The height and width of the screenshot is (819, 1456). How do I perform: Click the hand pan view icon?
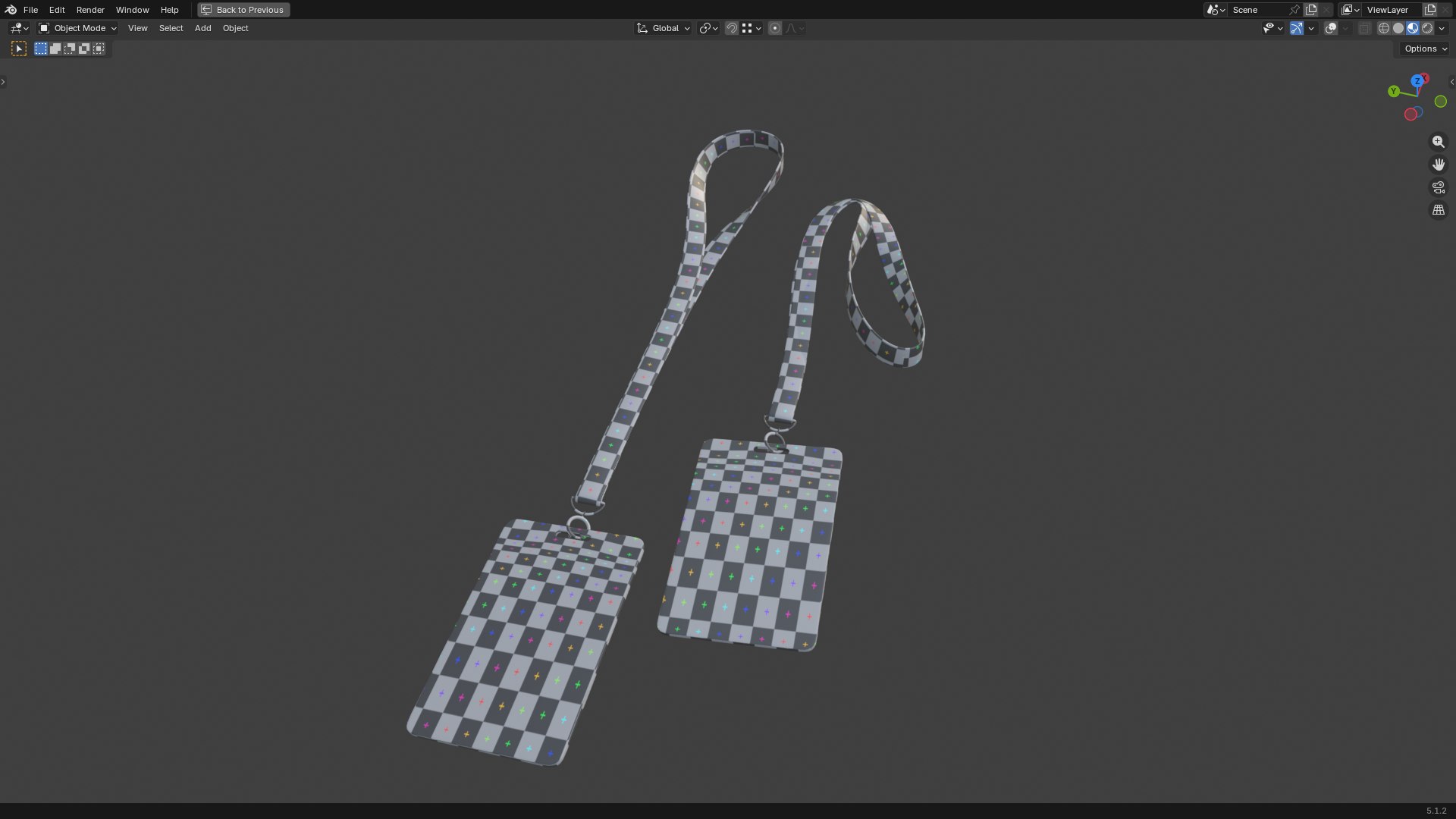[x=1438, y=165]
